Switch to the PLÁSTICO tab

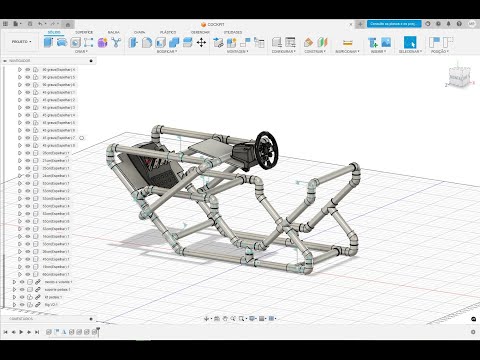(168, 32)
